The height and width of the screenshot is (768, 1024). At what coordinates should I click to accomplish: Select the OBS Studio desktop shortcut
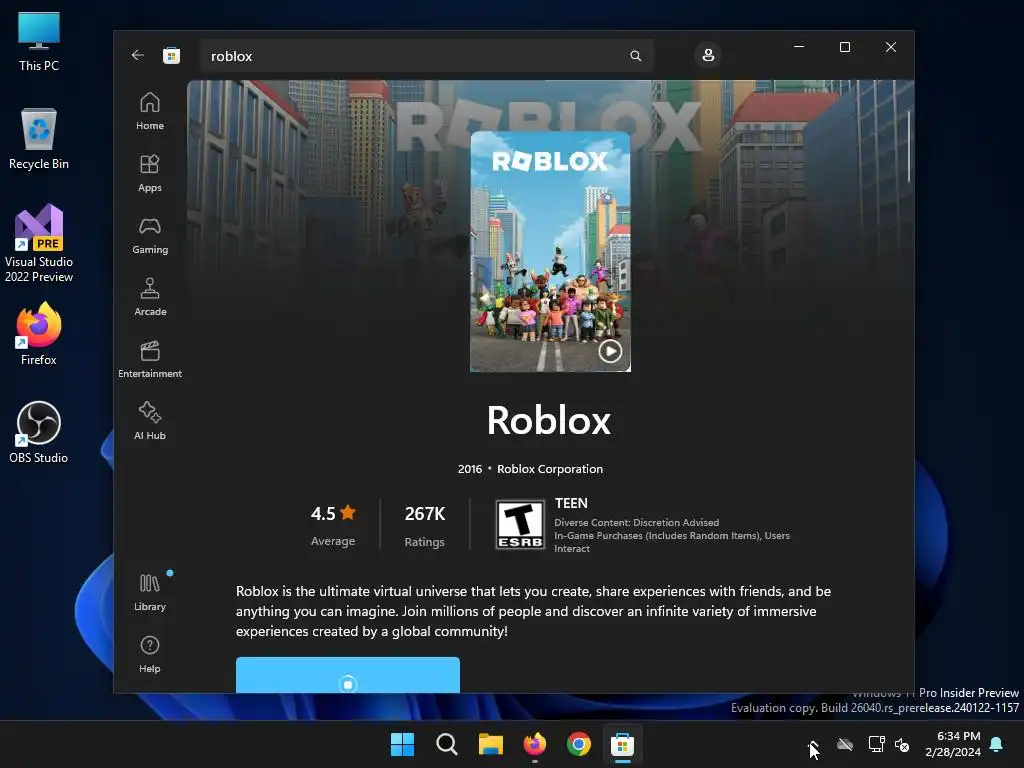coord(39,432)
